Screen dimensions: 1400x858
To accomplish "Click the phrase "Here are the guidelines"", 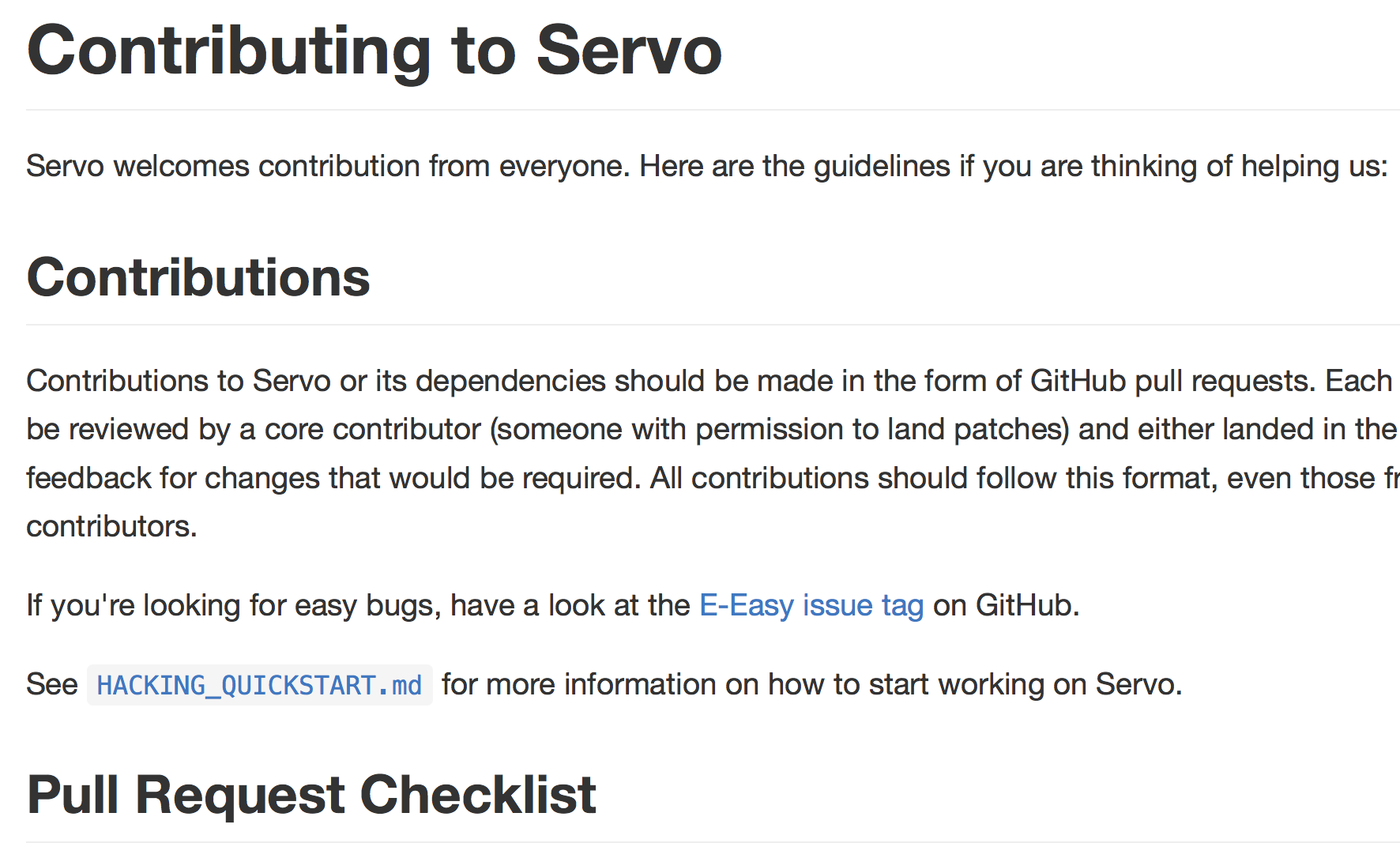I will pos(795,167).
